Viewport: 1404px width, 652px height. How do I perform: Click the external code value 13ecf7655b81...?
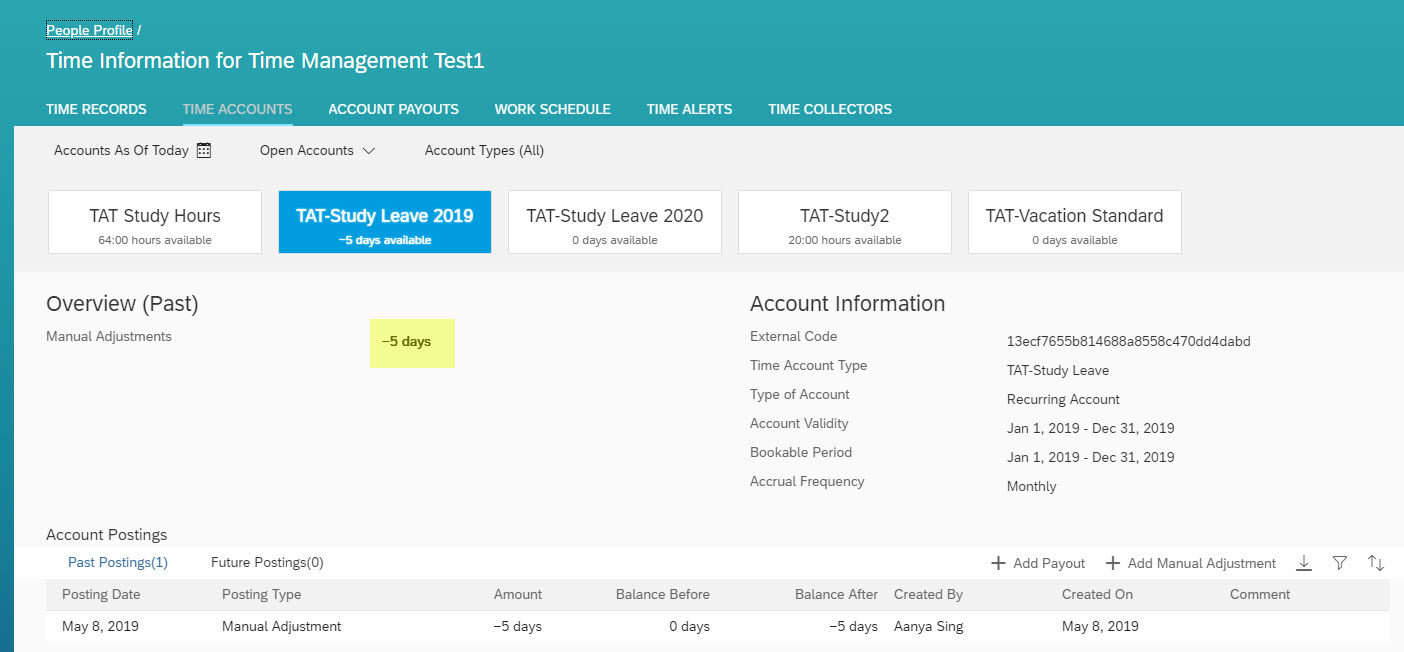(1128, 341)
